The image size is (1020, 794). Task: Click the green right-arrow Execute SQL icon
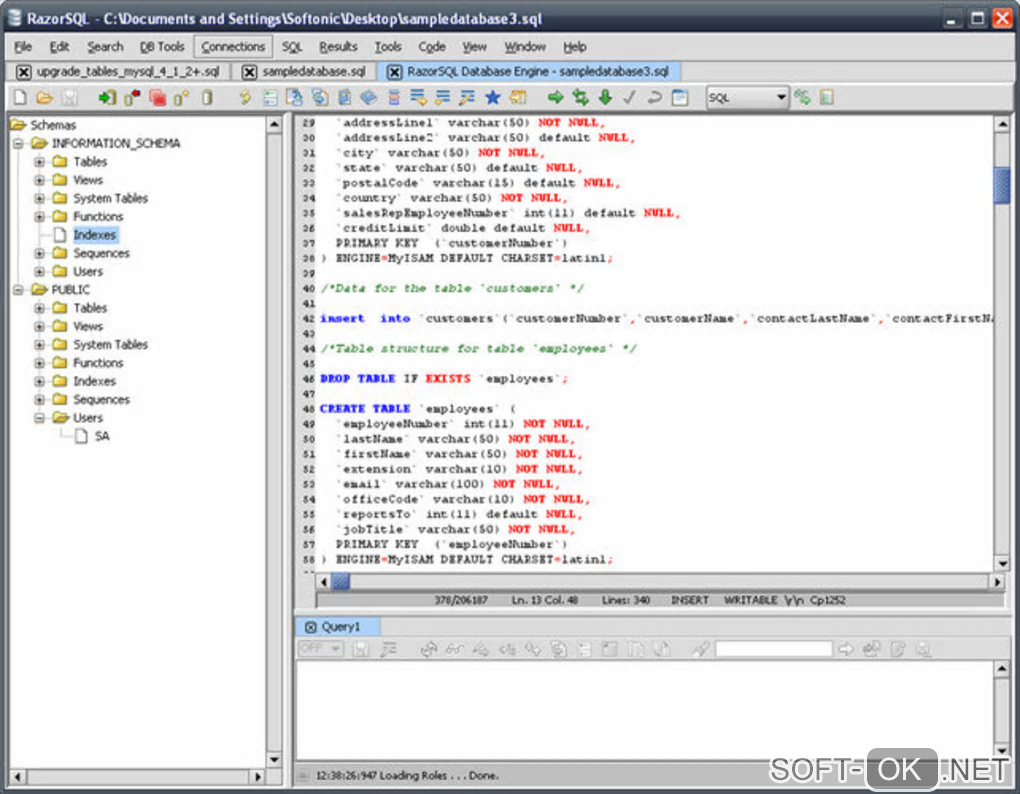(x=555, y=97)
